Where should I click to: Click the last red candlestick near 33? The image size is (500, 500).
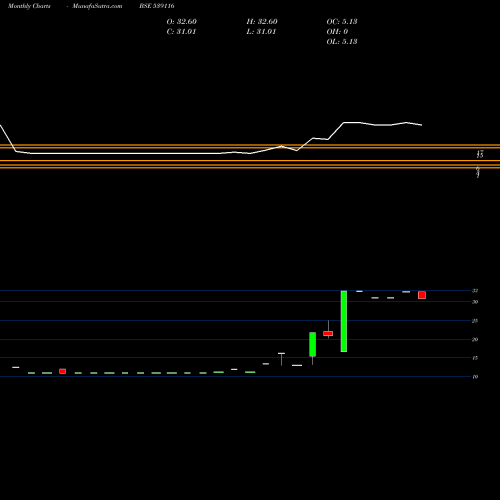422,295
